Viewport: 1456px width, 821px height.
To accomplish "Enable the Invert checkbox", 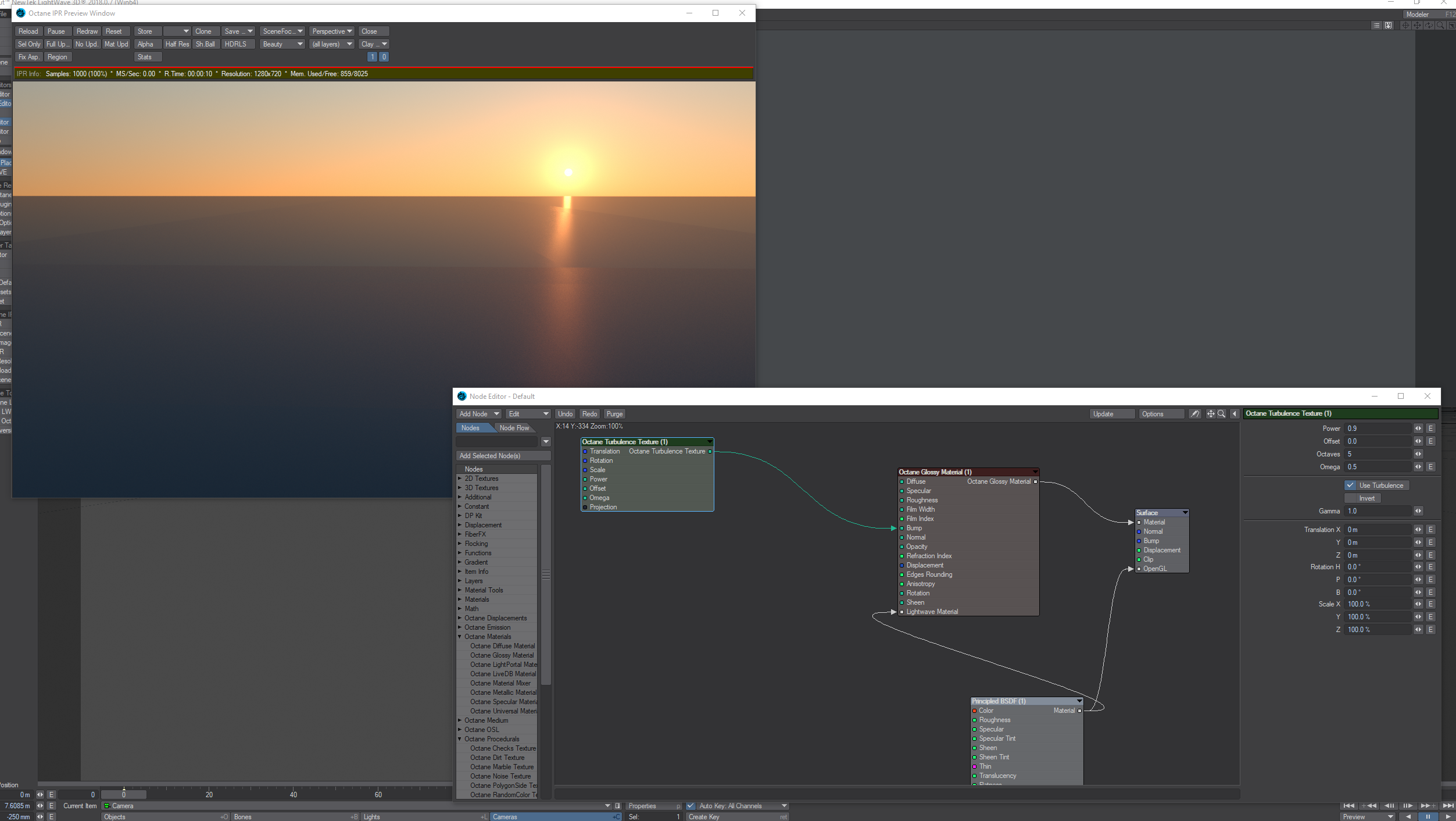I will tap(1350, 498).
